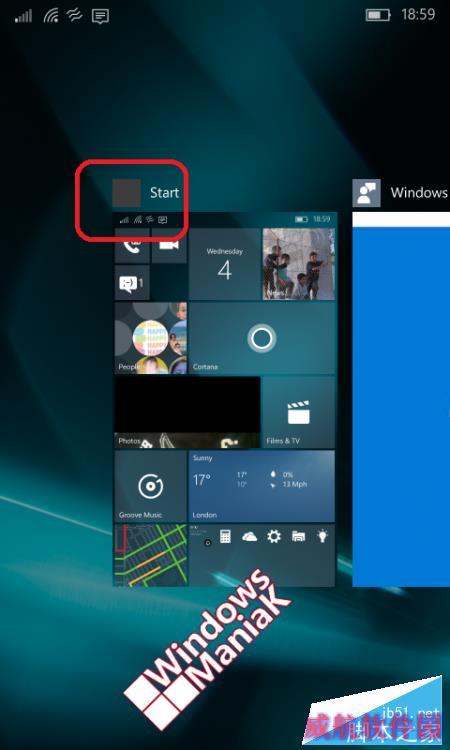Tap the Phone tile
This screenshot has height=750, width=450.
(132, 245)
